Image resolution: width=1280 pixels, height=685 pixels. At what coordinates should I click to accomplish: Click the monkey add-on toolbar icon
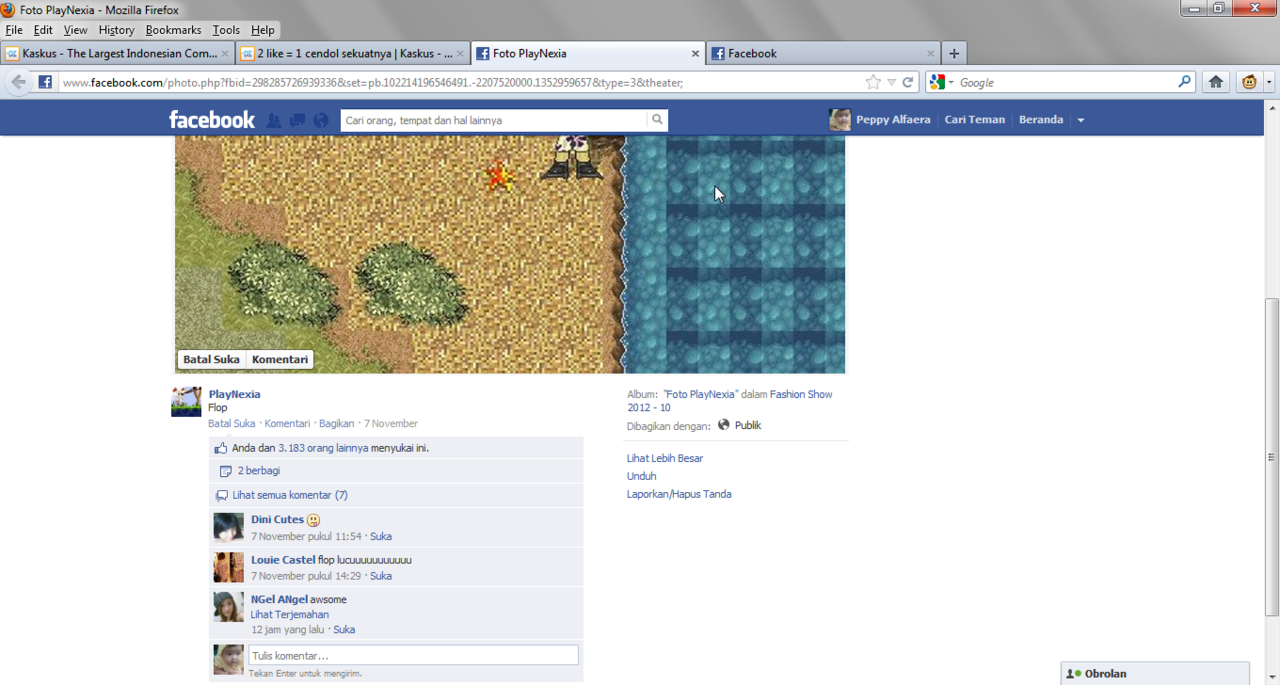click(x=1249, y=82)
